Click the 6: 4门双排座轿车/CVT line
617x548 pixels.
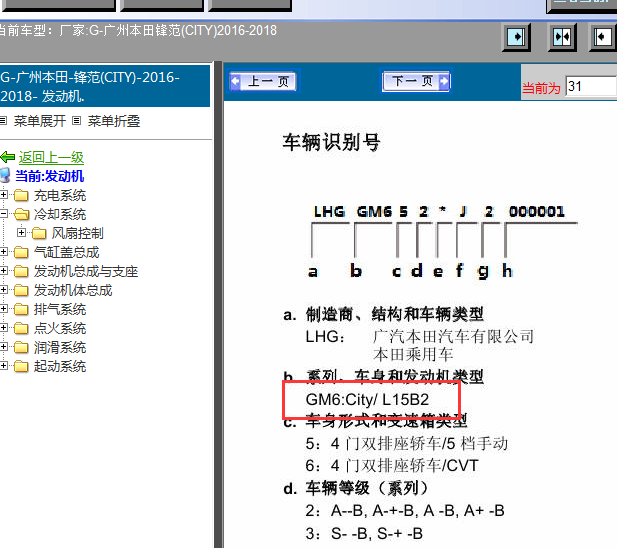click(x=392, y=466)
